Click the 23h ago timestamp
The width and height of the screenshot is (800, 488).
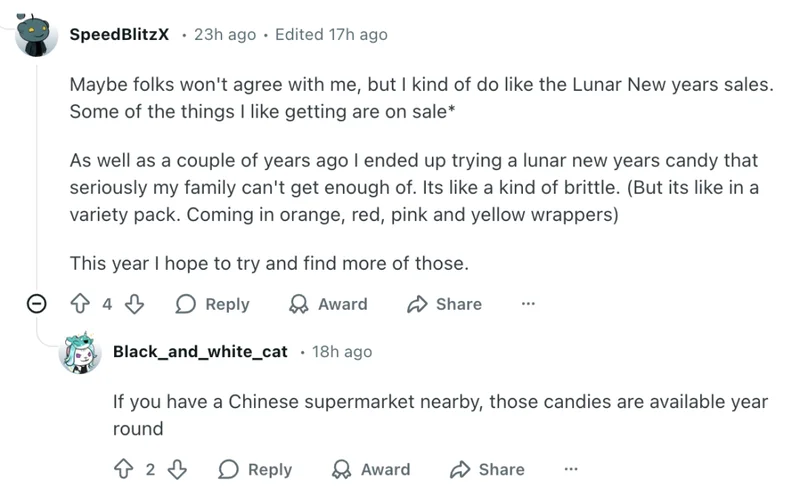click(225, 34)
